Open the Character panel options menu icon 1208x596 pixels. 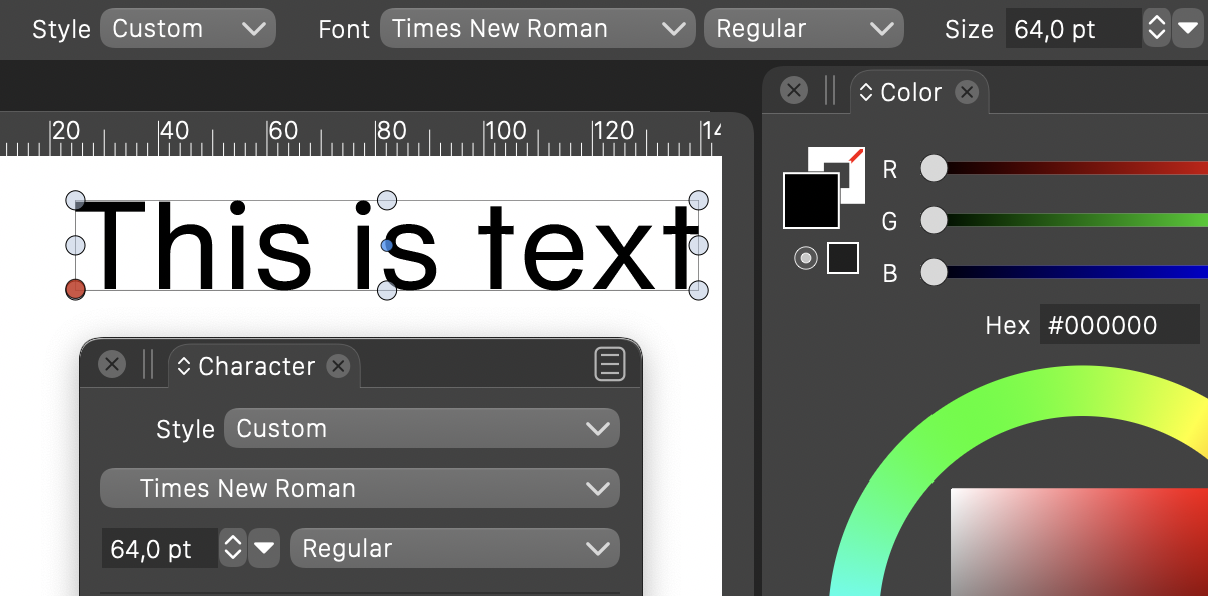click(609, 365)
